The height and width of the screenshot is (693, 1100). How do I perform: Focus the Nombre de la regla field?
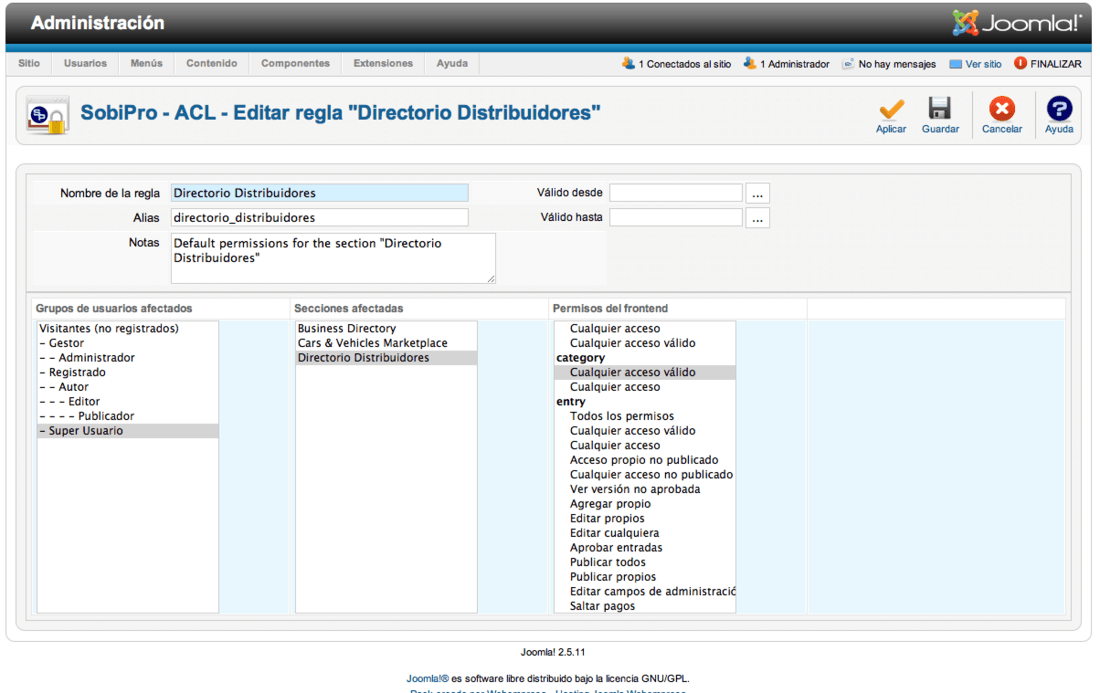[319, 193]
